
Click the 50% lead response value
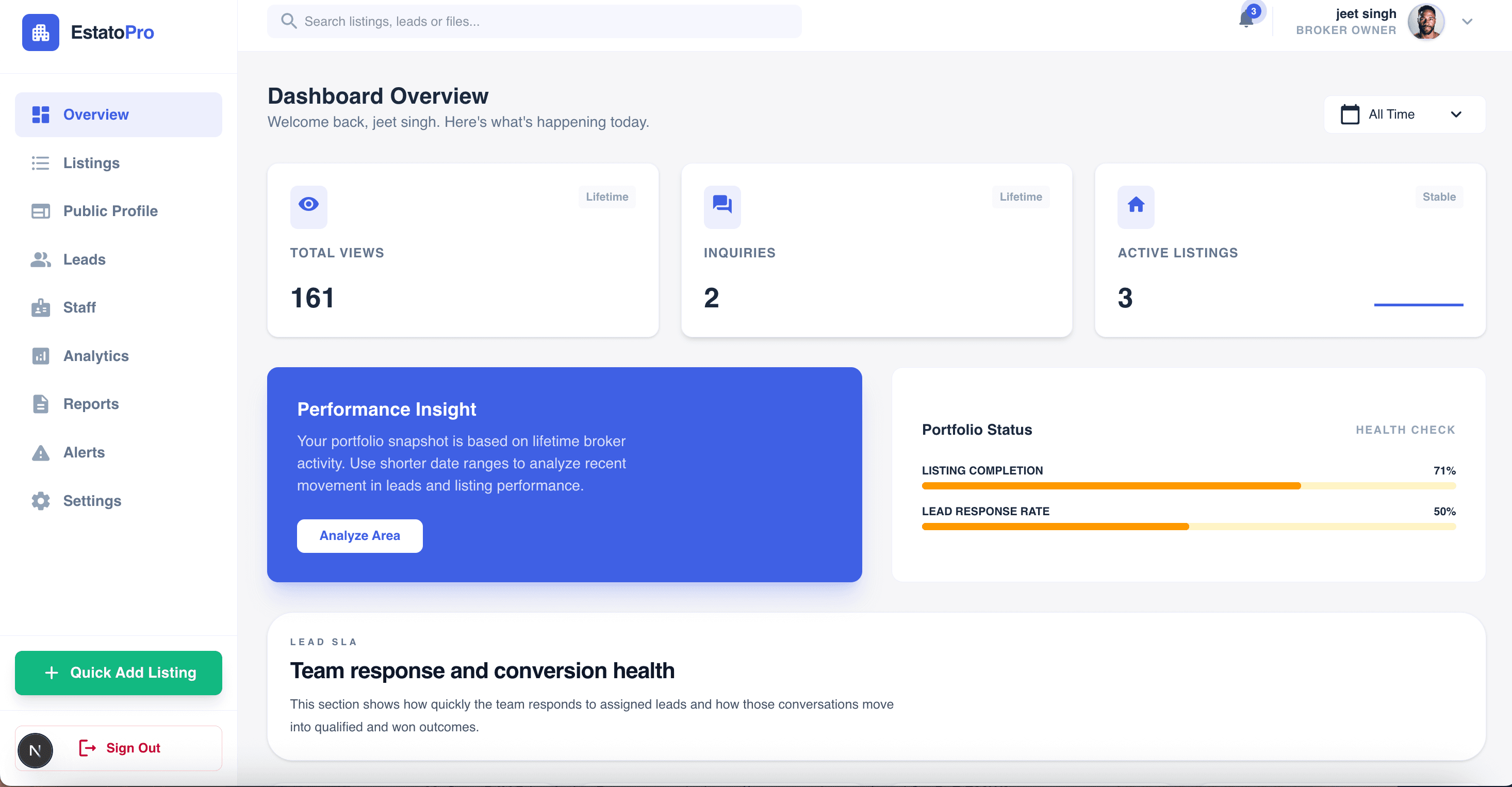coord(1444,511)
